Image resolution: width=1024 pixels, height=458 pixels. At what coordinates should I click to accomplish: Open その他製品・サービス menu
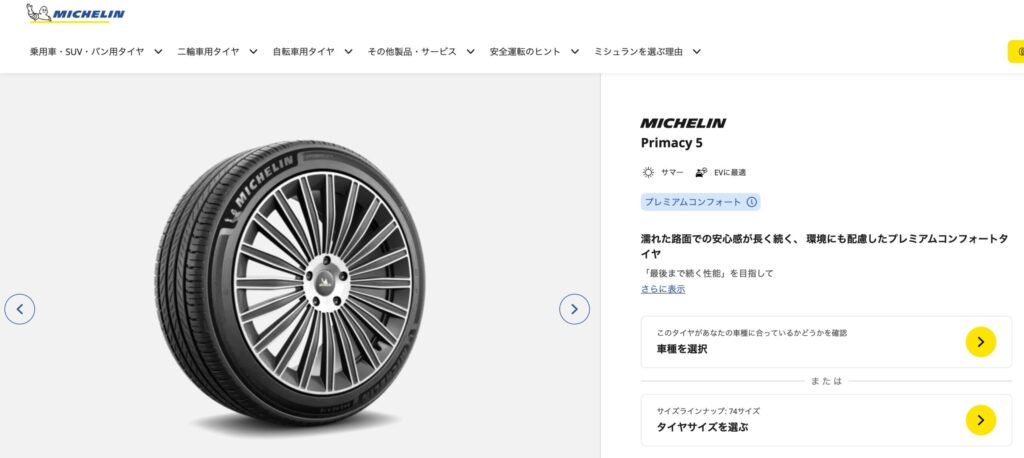point(420,51)
